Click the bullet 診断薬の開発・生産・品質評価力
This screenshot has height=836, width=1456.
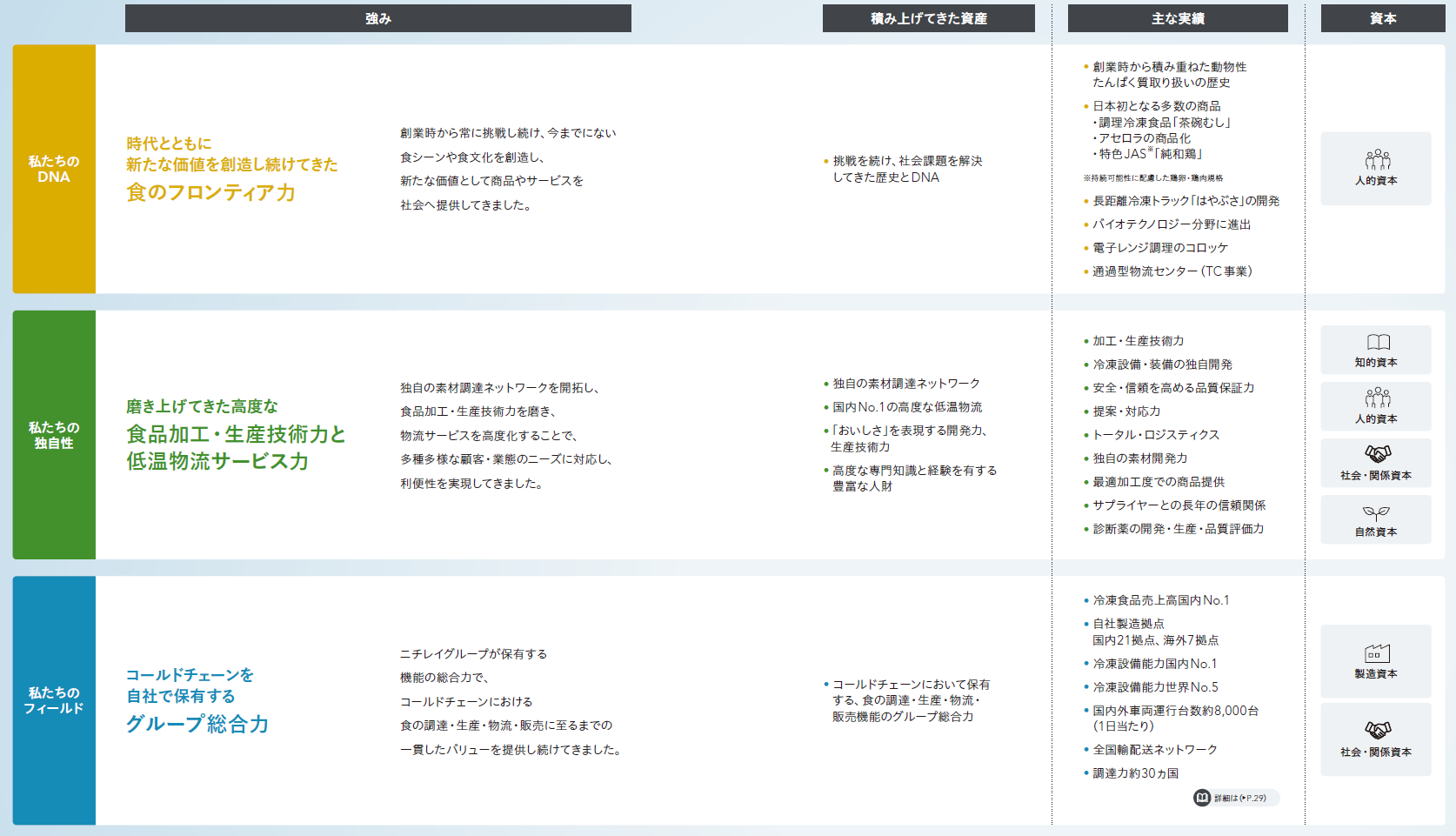pos(1173,529)
